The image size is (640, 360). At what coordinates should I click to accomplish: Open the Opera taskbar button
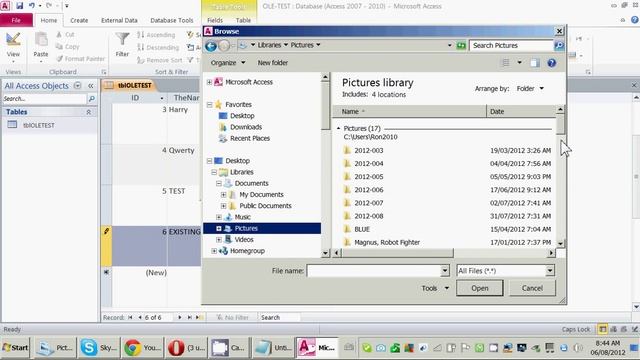tap(186, 348)
